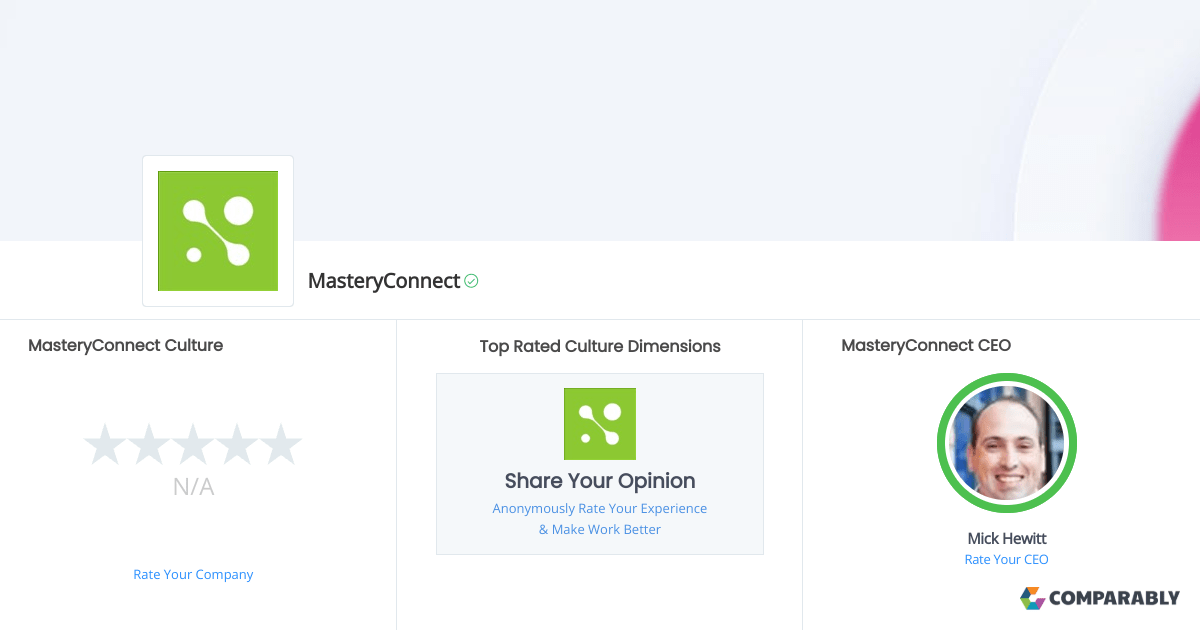Open the Rate Your CEO link
The height and width of the screenshot is (630, 1200).
1006,559
